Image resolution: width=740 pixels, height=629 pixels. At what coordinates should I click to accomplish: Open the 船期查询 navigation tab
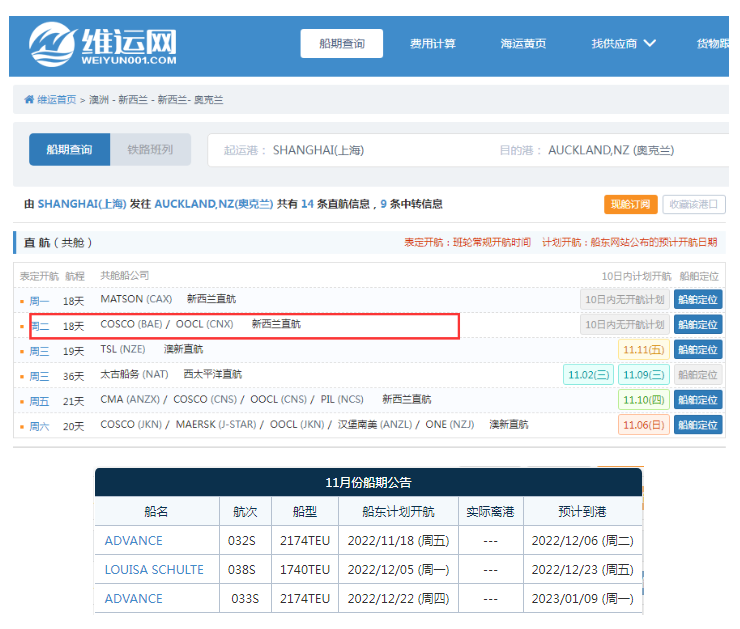[x=342, y=43]
